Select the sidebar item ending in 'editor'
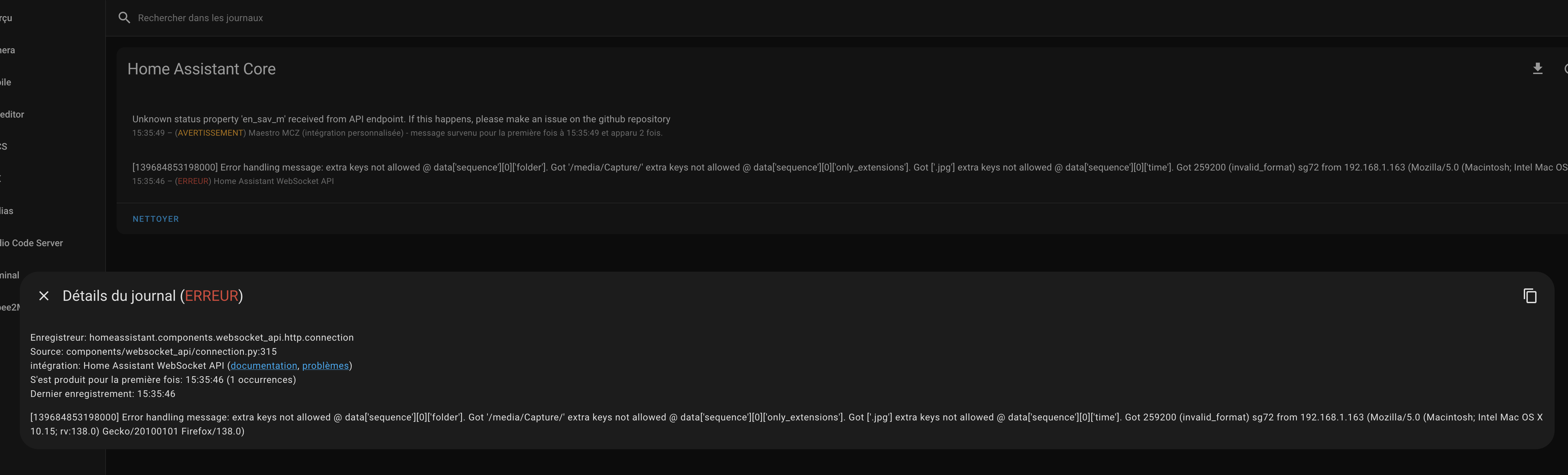The image size is (1568, 475). 12,114
